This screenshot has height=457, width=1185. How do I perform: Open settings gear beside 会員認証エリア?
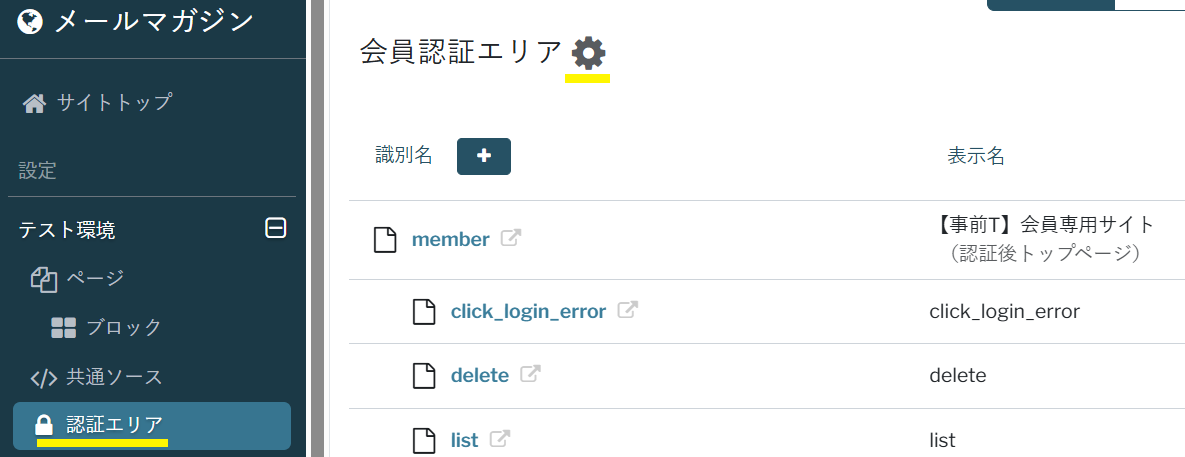[x=588, y=52]
